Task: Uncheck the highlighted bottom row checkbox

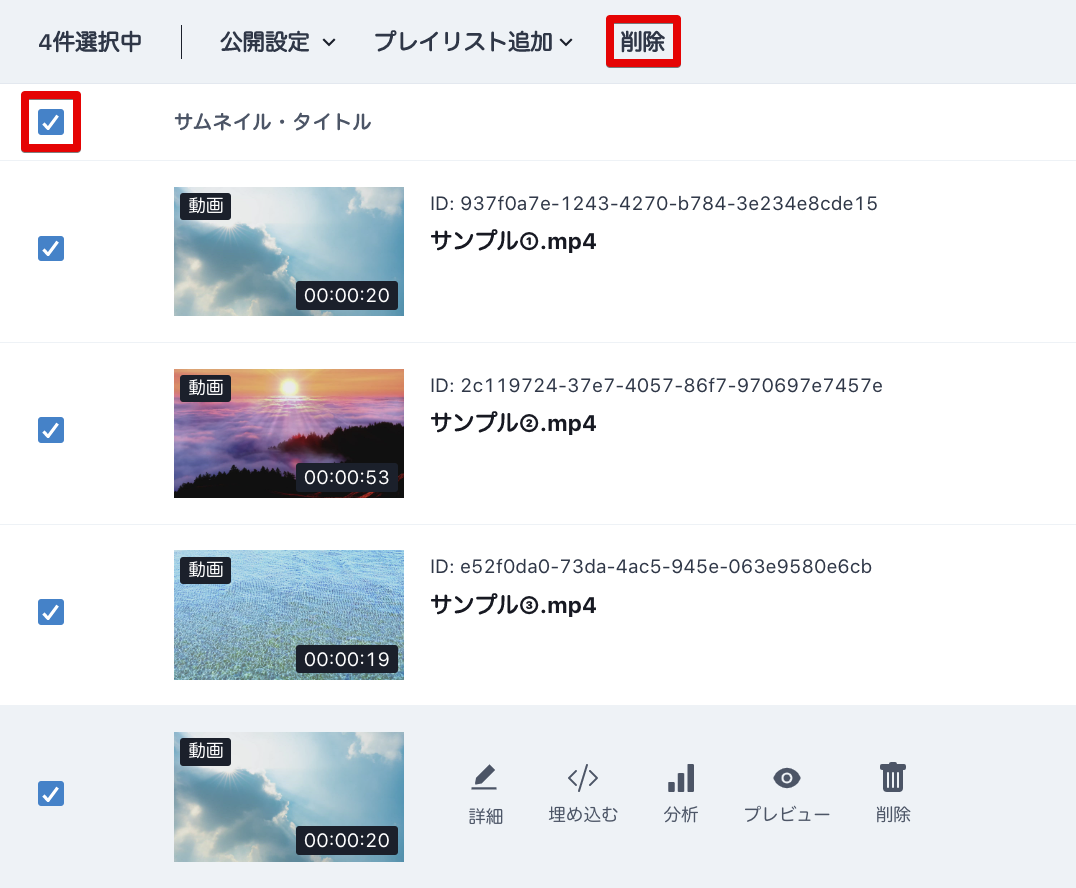Action: (51, 793)
